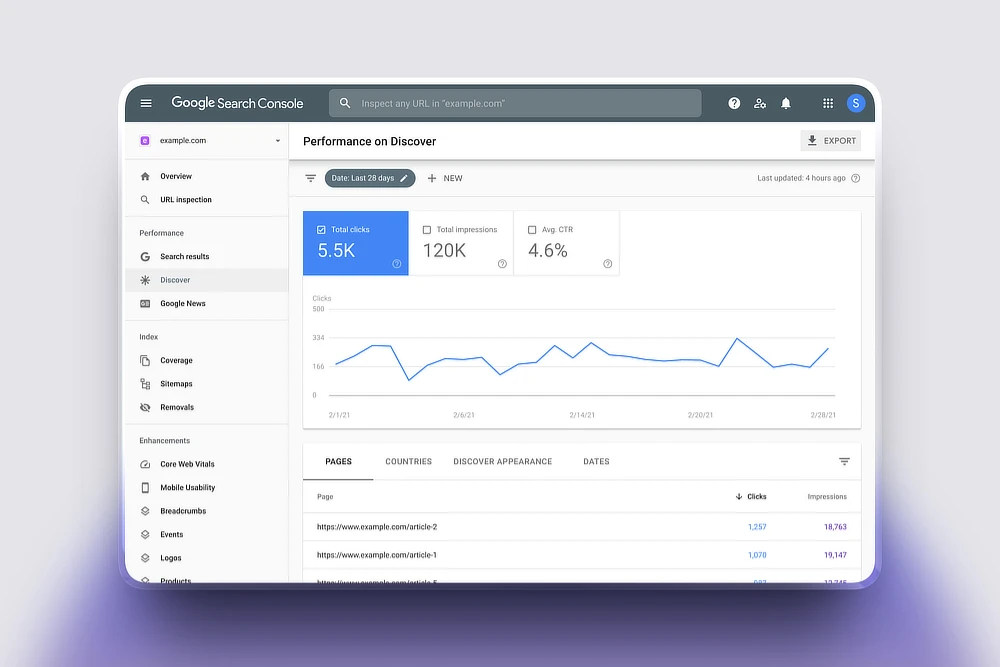Click the 18,763 impressions value
Screen dimensions: 1000x667
(x=835, y=527)
